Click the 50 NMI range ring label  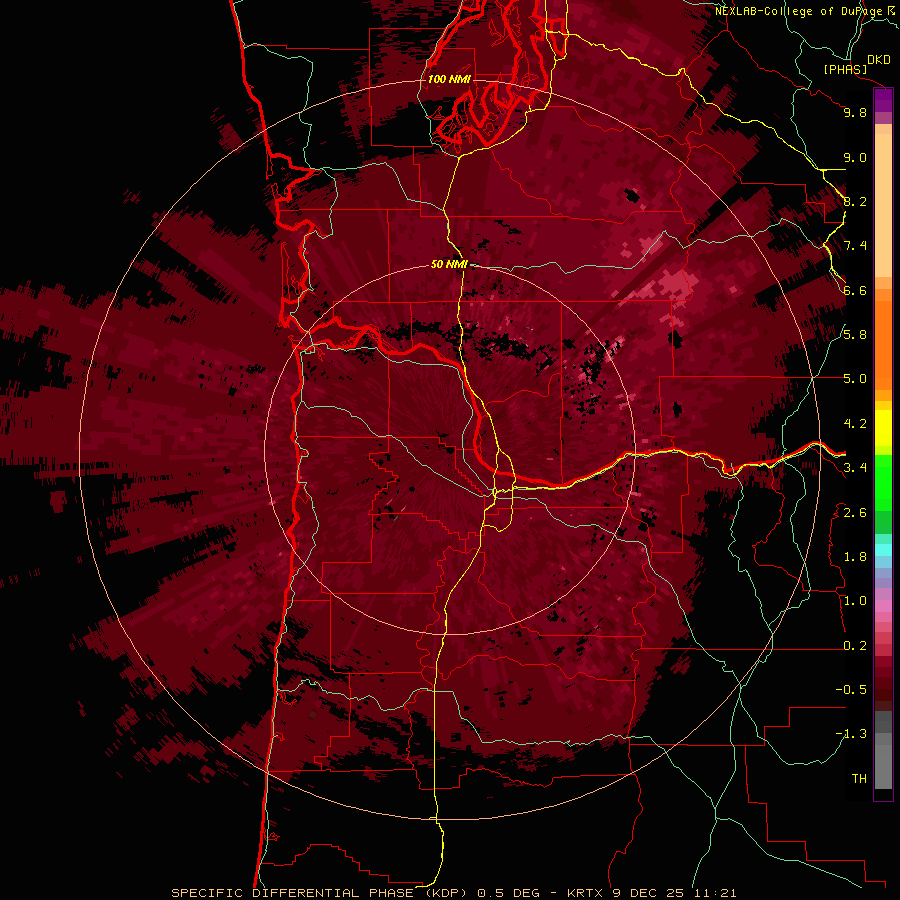tap(449, 265)
